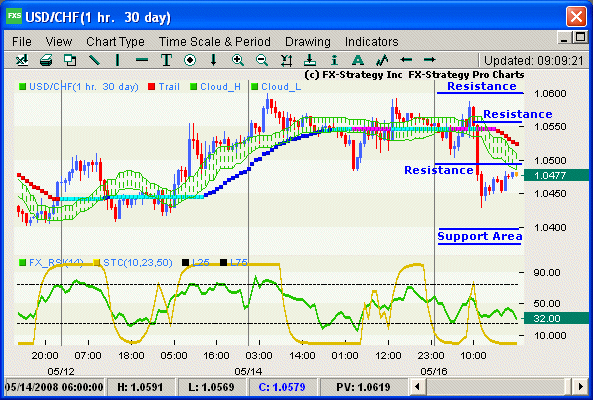Click the Updated: 09:09:21 timestamp
The height and width of the screenshot is (400, 593).
pos(534,60)
